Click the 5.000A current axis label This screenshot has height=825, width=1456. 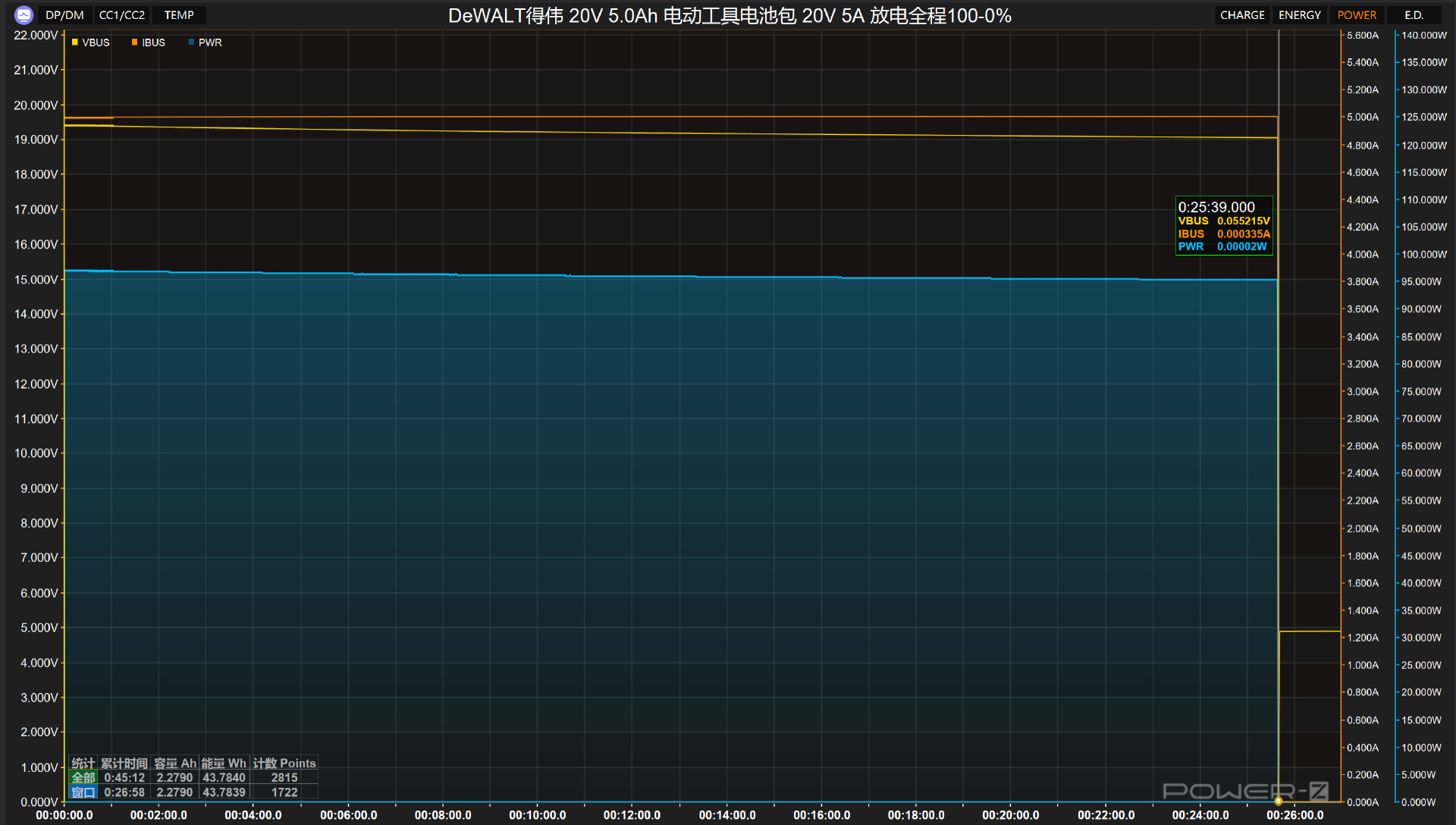pos(1363,117)
